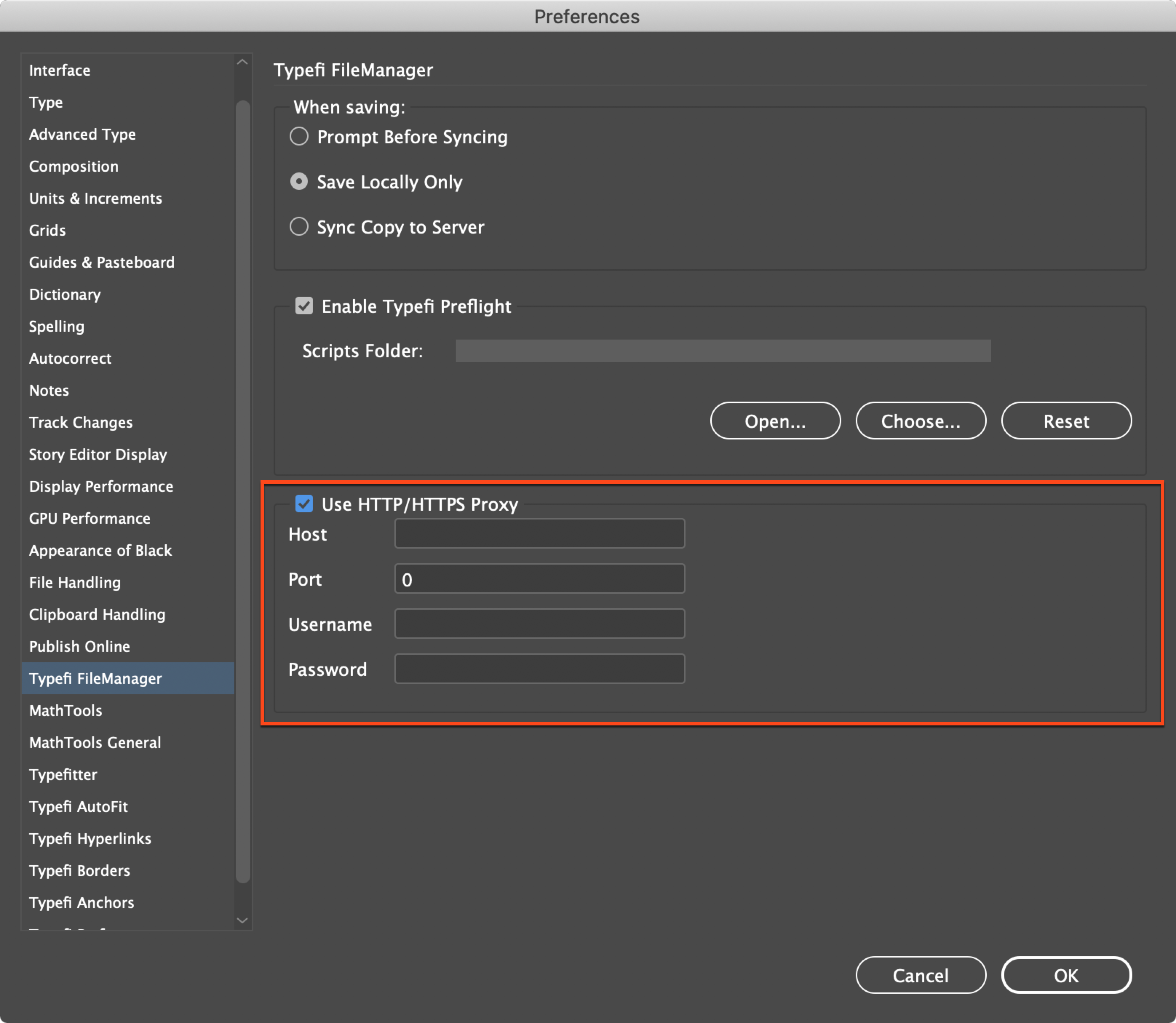Select Autocorrect in the category list
Screen dimensions: 1176x1023
pos(128,358)
